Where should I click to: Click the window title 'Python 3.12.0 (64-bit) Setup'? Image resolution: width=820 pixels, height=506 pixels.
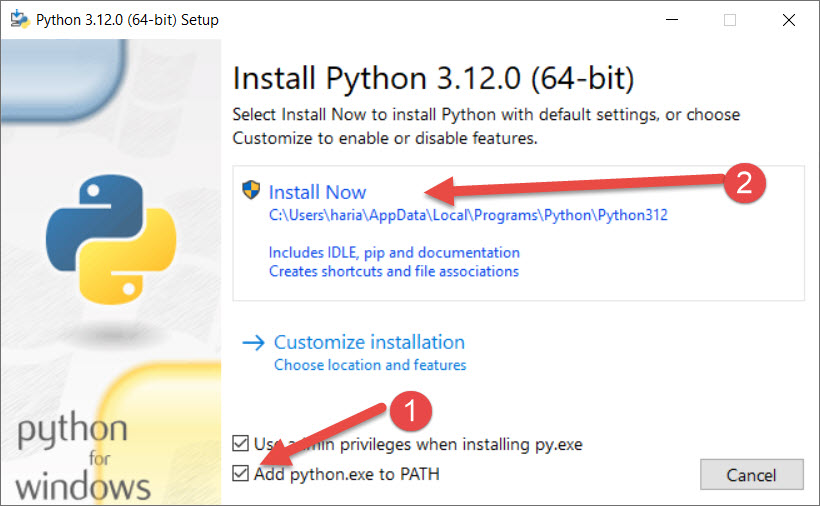[x=127, y=20]
